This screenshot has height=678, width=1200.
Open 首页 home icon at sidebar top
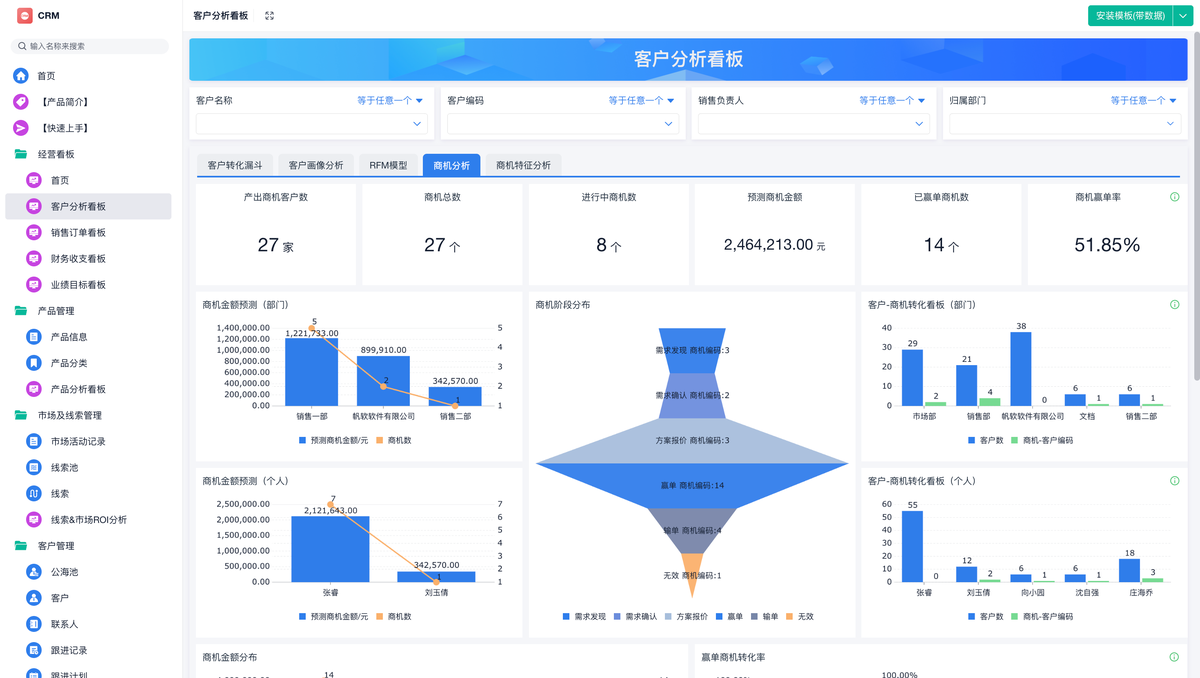coord(21,76)
